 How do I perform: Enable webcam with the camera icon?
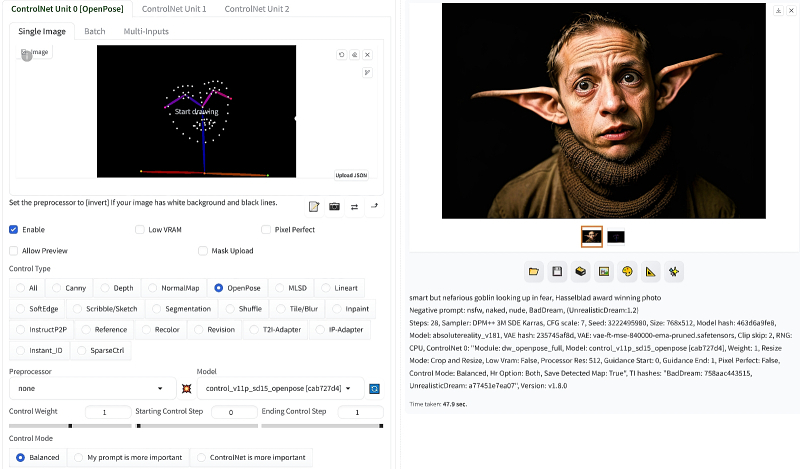coord(334,206)
